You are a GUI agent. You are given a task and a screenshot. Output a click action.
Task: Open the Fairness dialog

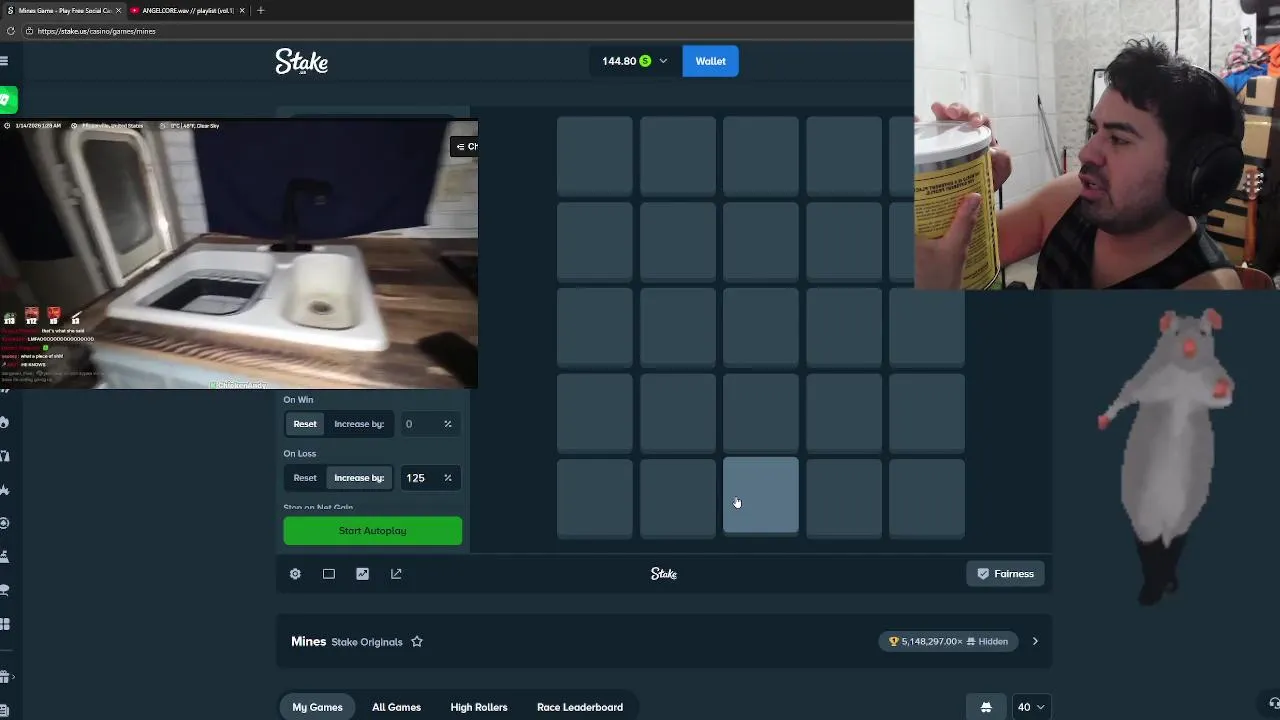pyautogui.click(x=1005, y=574)
